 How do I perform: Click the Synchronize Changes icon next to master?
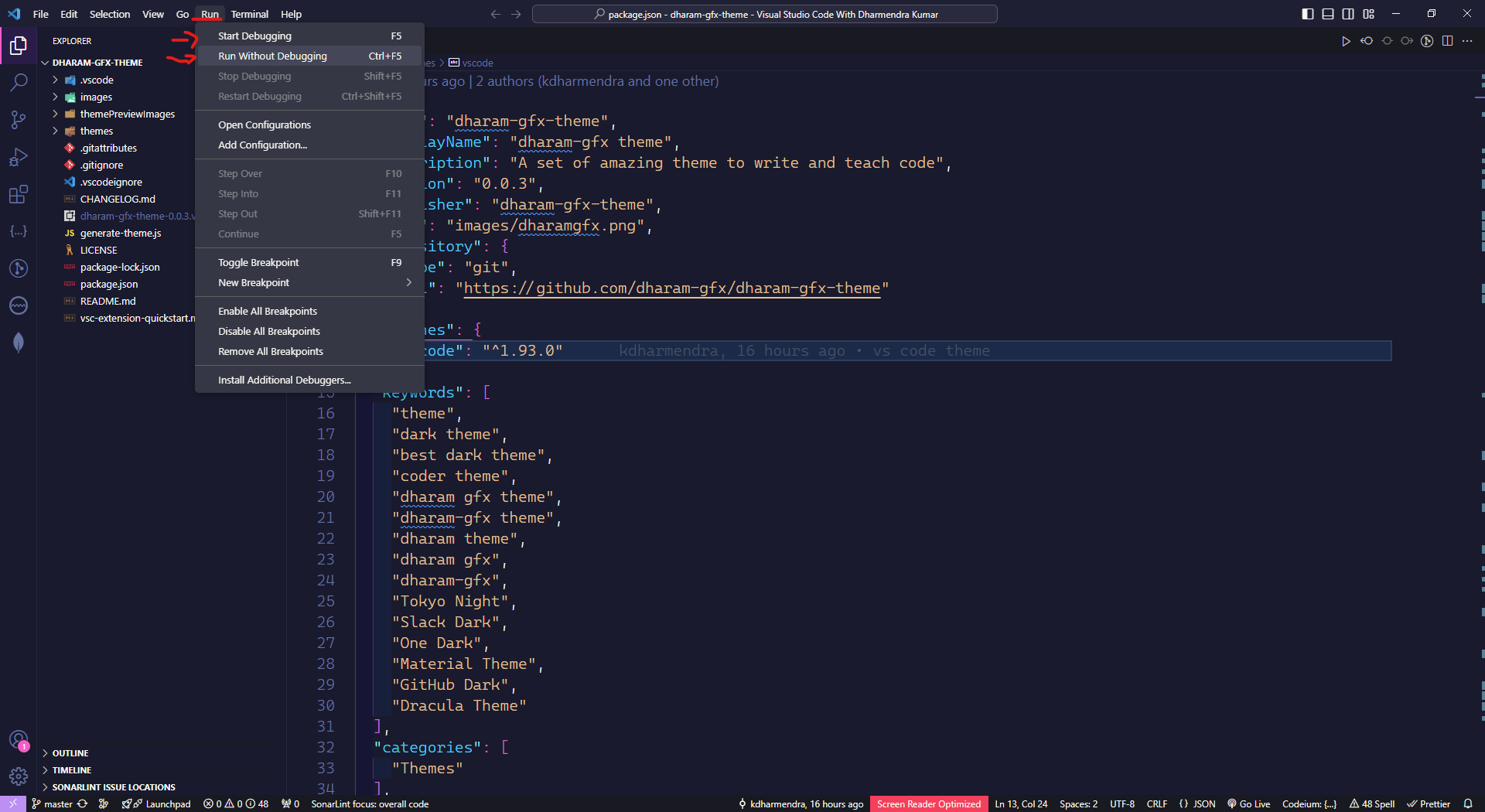tap(83, 804)
